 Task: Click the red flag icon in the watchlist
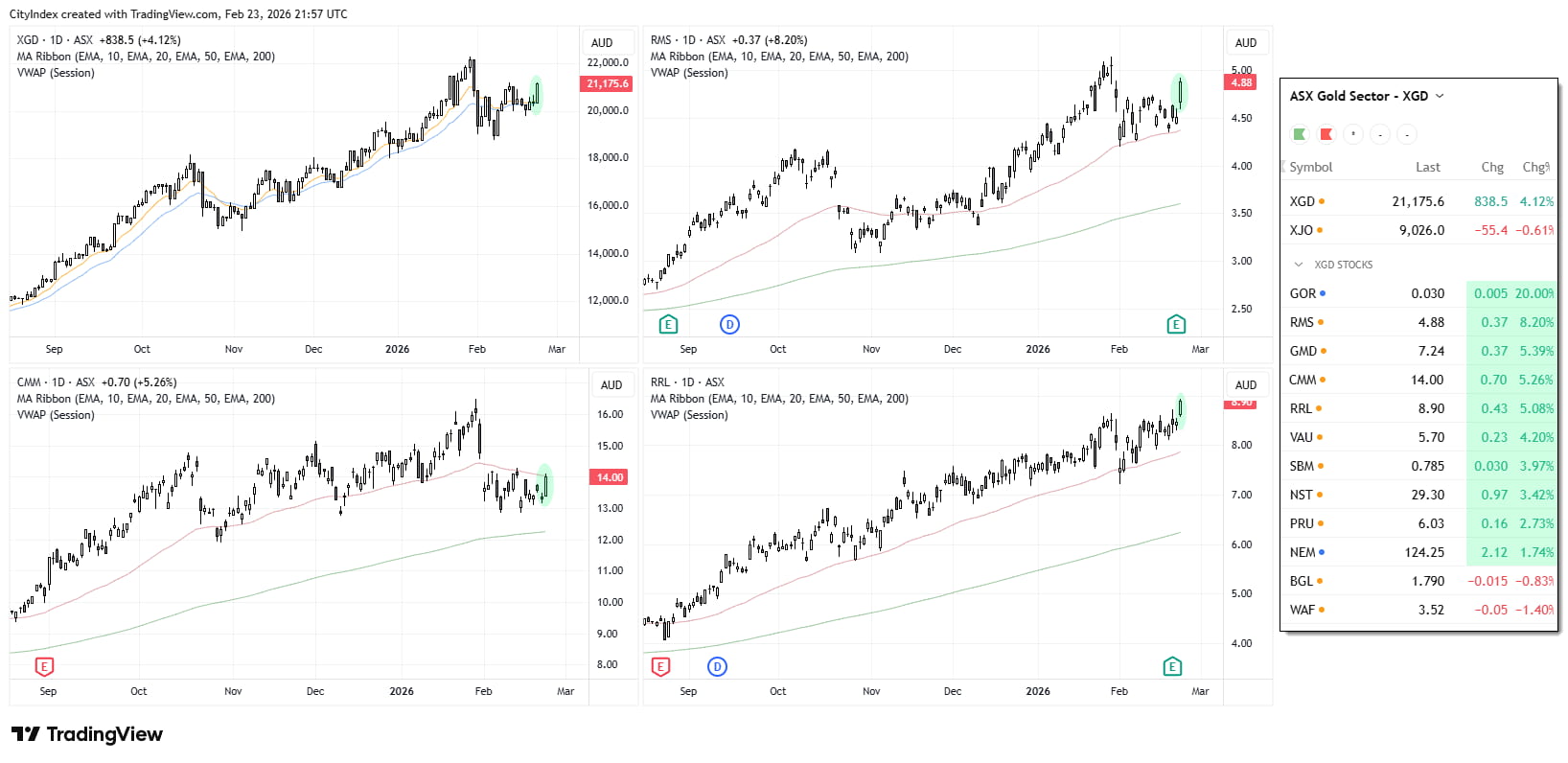tap(1326, 134)
